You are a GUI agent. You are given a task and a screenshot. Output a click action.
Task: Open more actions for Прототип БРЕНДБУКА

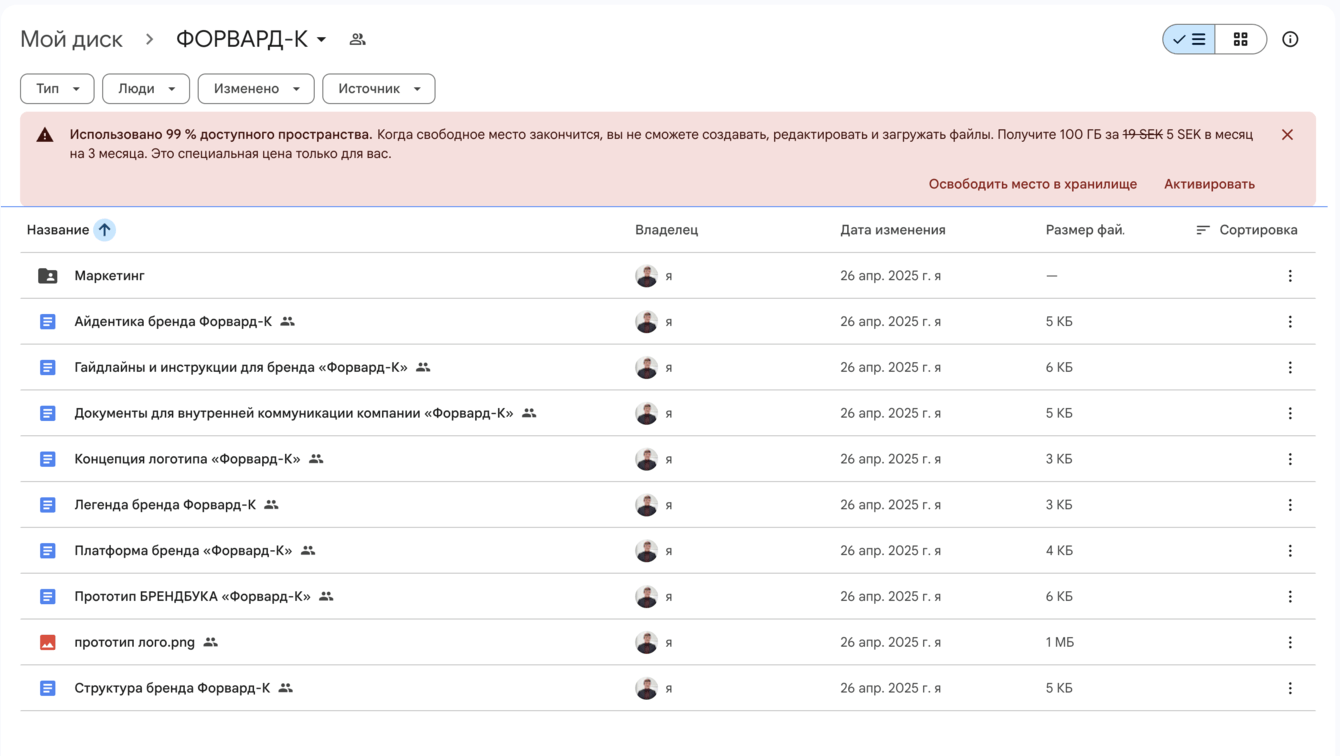coord(1290,597)
